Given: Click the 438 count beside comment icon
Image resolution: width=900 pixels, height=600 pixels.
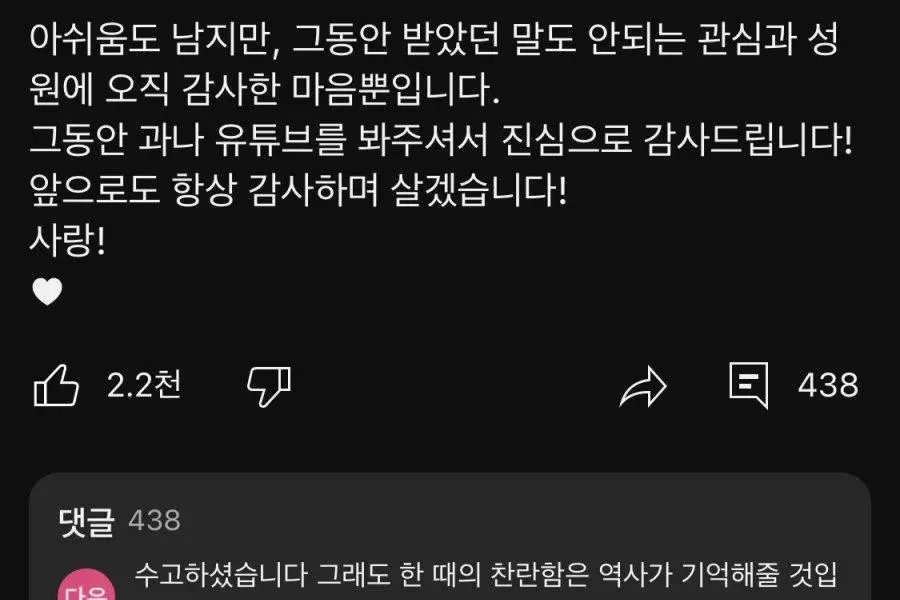Looking at the screenshot, I should [x=828, y=385].
